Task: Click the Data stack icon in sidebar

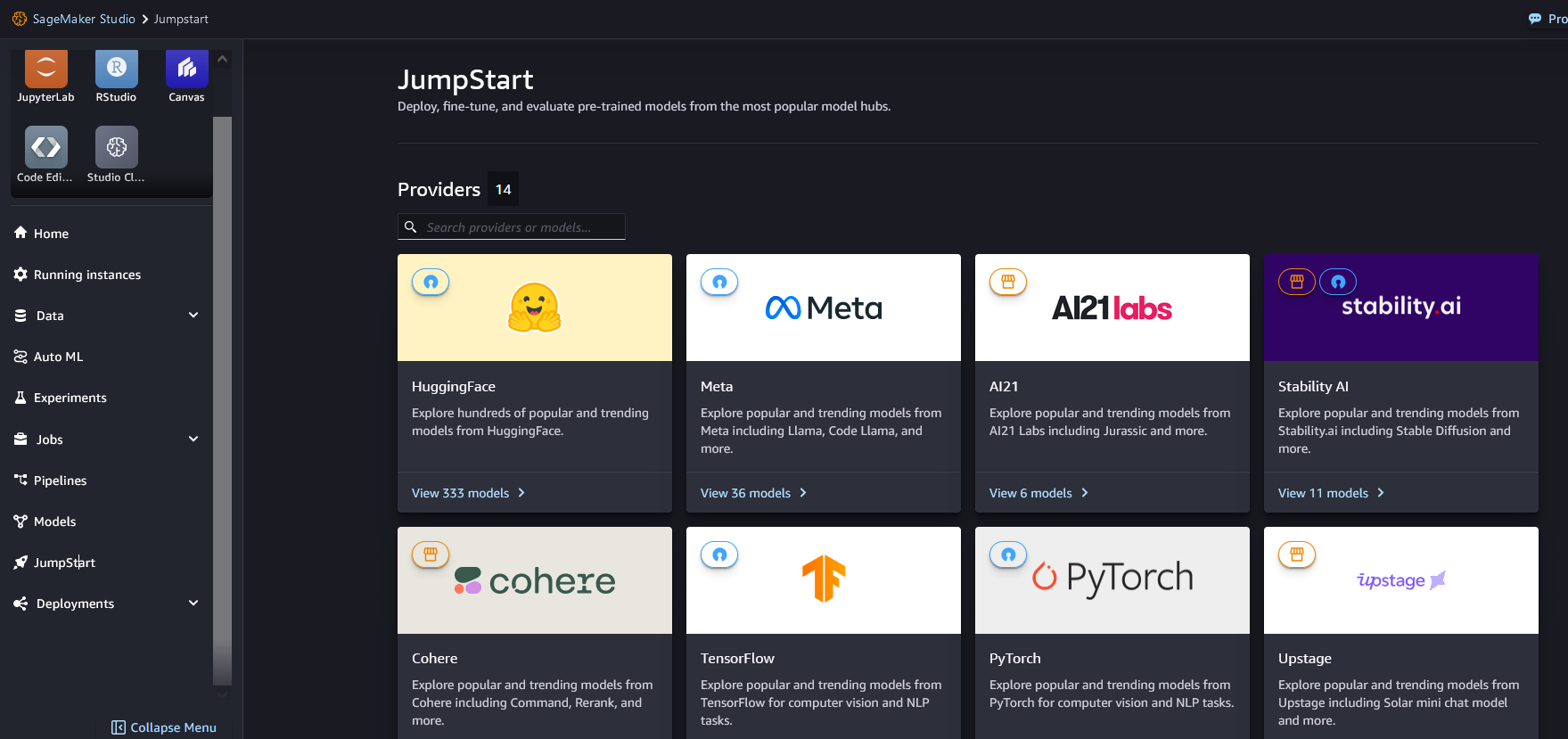Action: point(21,316)
